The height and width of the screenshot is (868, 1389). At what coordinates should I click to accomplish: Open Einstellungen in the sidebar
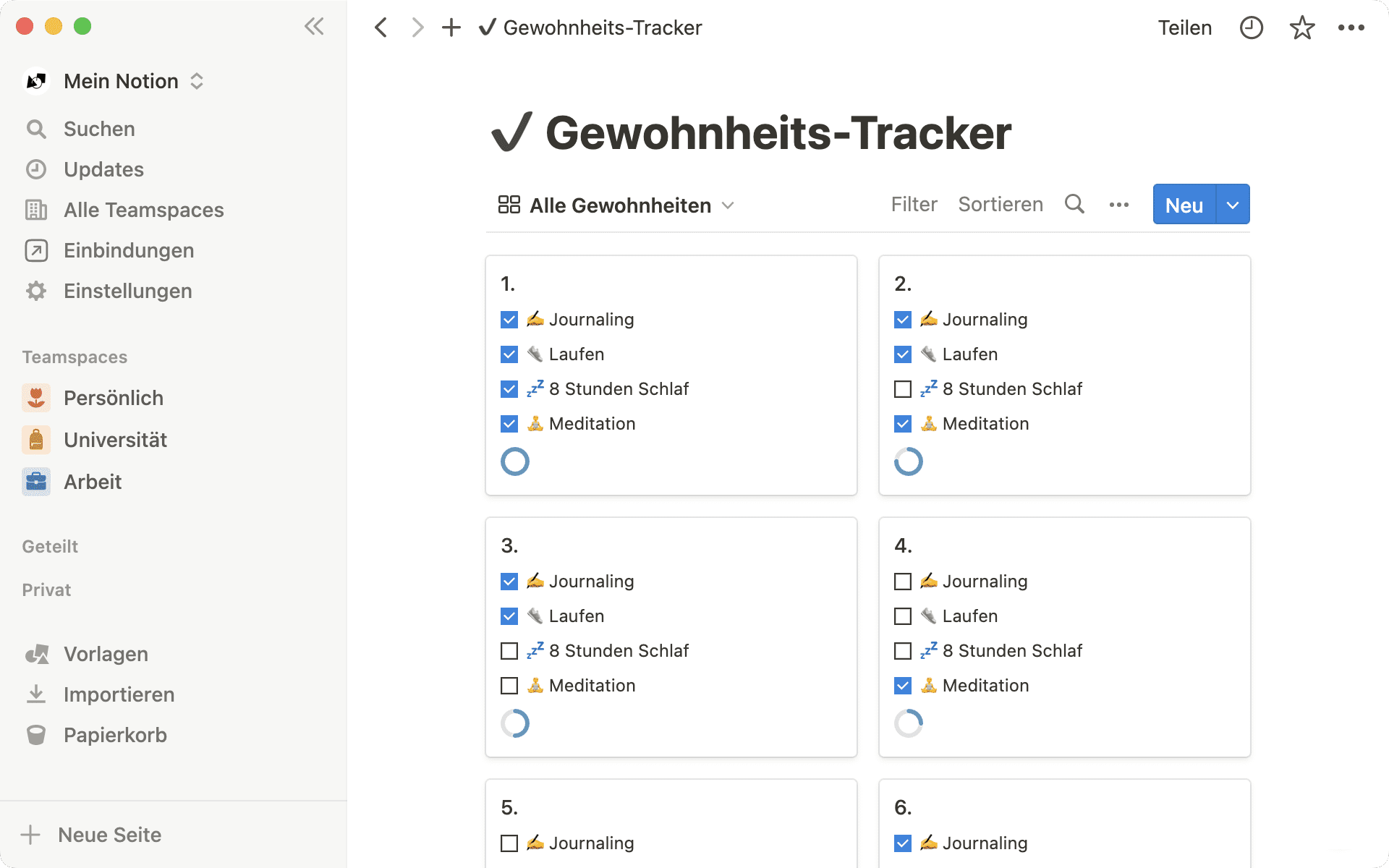click(127, 291)
